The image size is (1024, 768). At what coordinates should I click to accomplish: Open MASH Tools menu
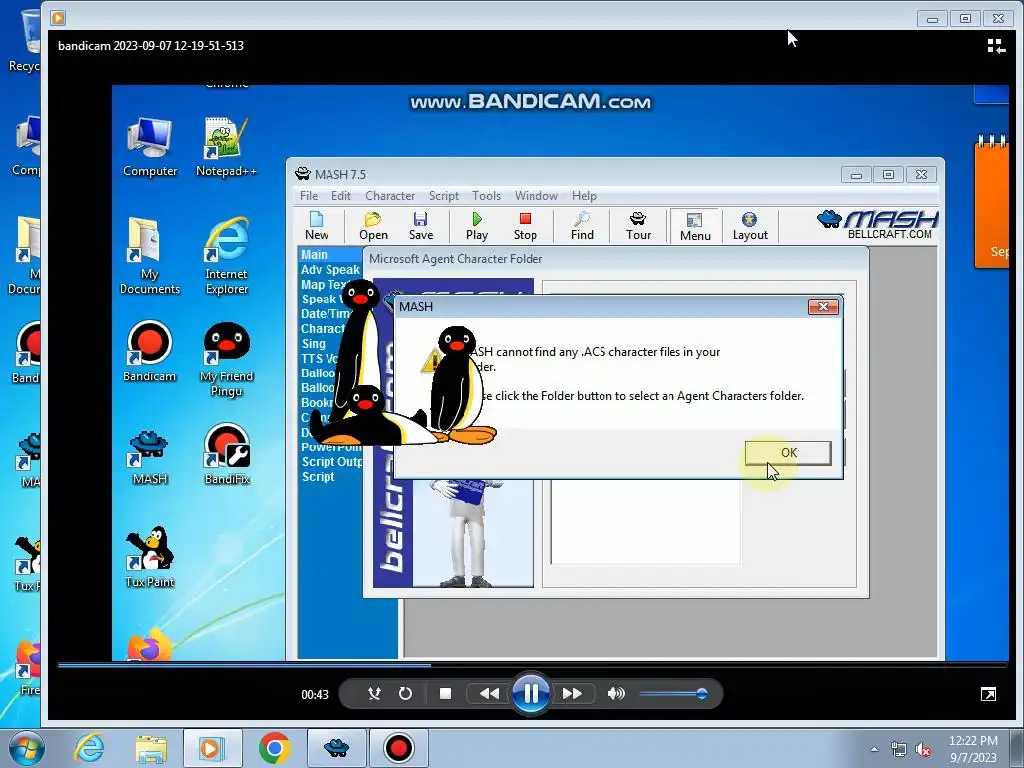487,196
